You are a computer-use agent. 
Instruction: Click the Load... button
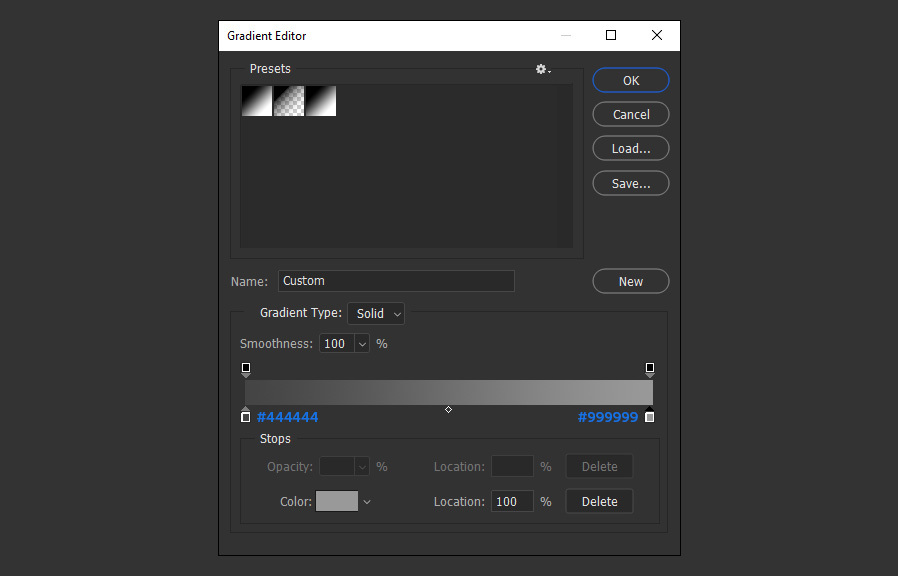click(631, 149)
